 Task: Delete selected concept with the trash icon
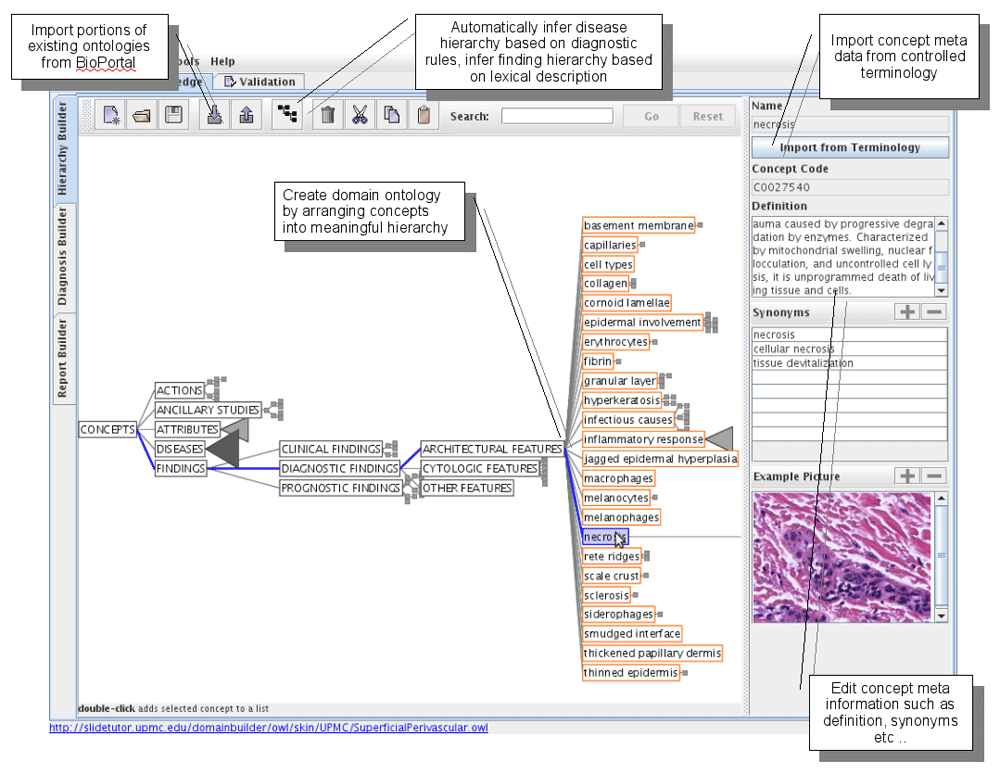point(328,115)
